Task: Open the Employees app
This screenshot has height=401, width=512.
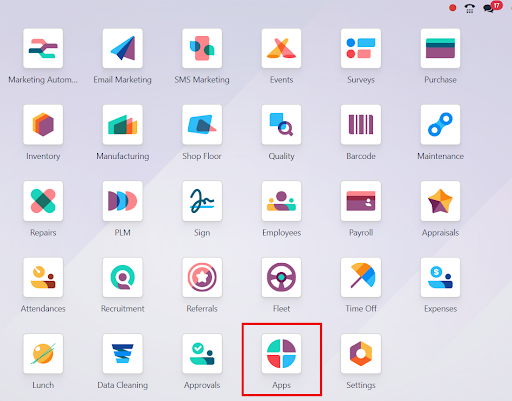Action: 281,201
